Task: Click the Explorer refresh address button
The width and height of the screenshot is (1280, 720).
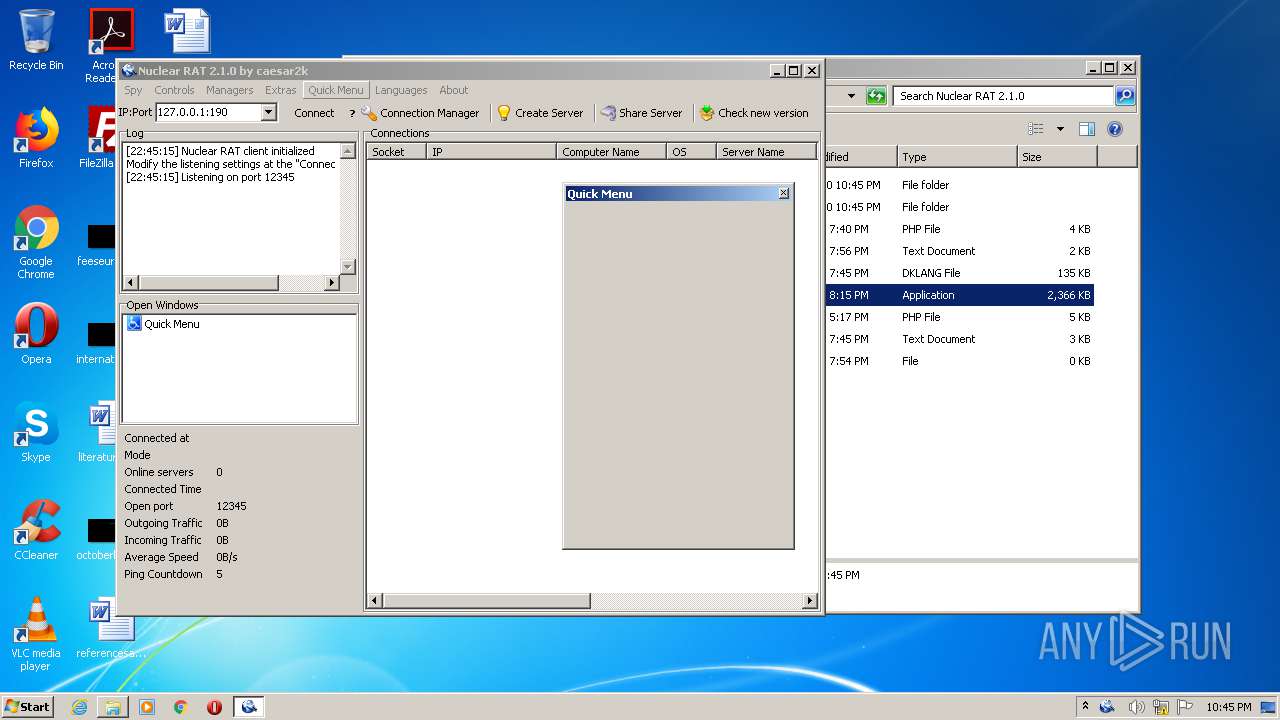Action: click(876, 96)
